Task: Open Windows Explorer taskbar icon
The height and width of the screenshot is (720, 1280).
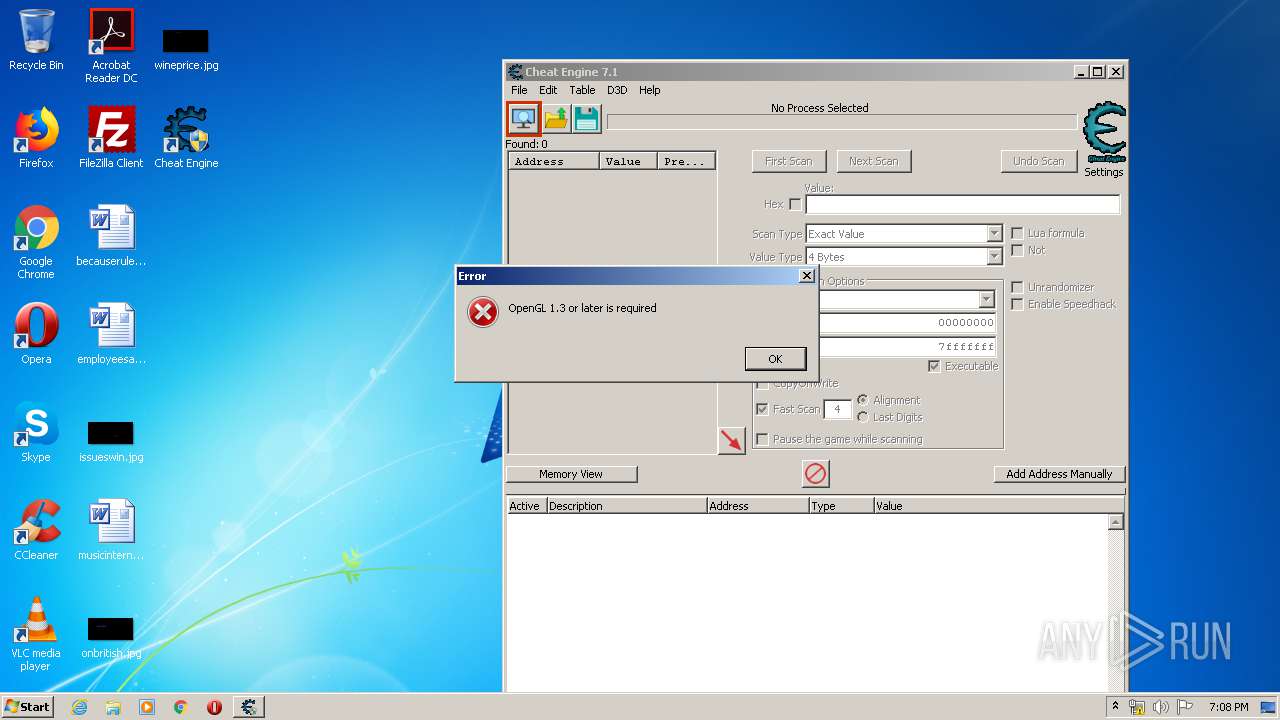Action: pyautogui.click(x=113, y=707)
